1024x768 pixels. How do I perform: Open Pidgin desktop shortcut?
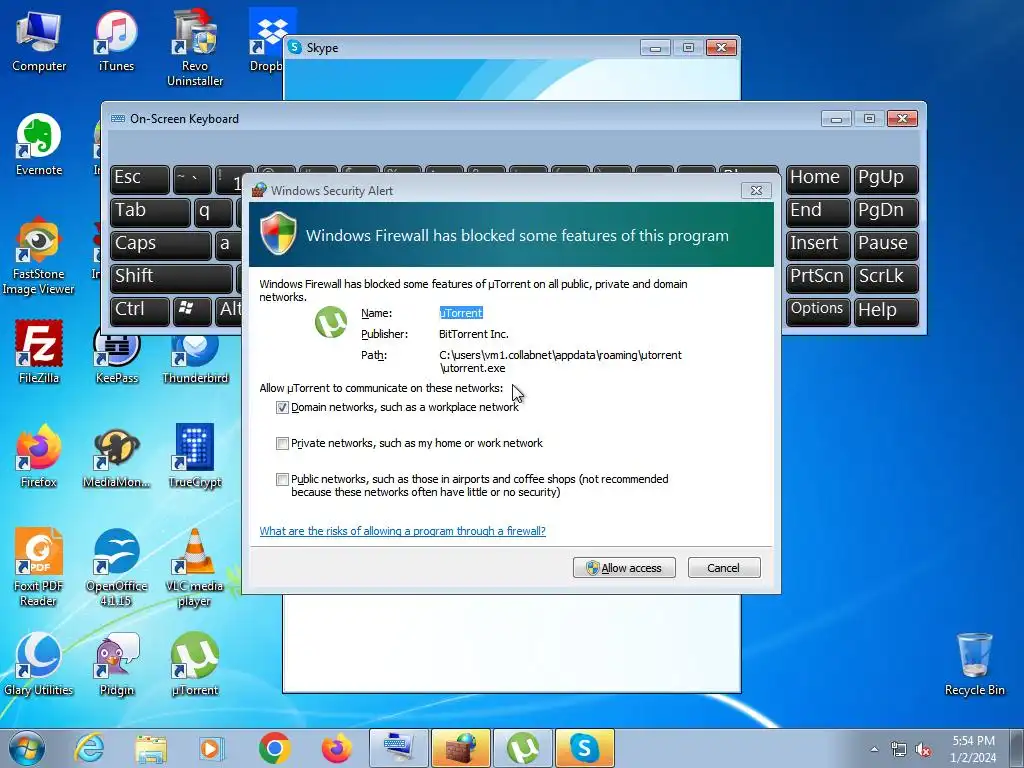(116, 664)
